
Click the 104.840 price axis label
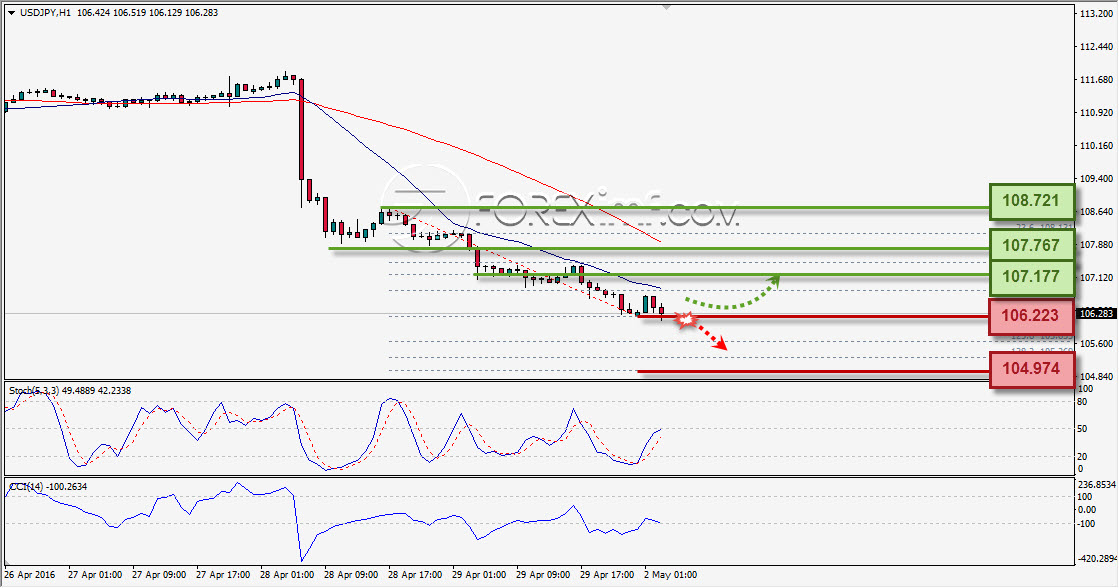[x=1096, y=376]
